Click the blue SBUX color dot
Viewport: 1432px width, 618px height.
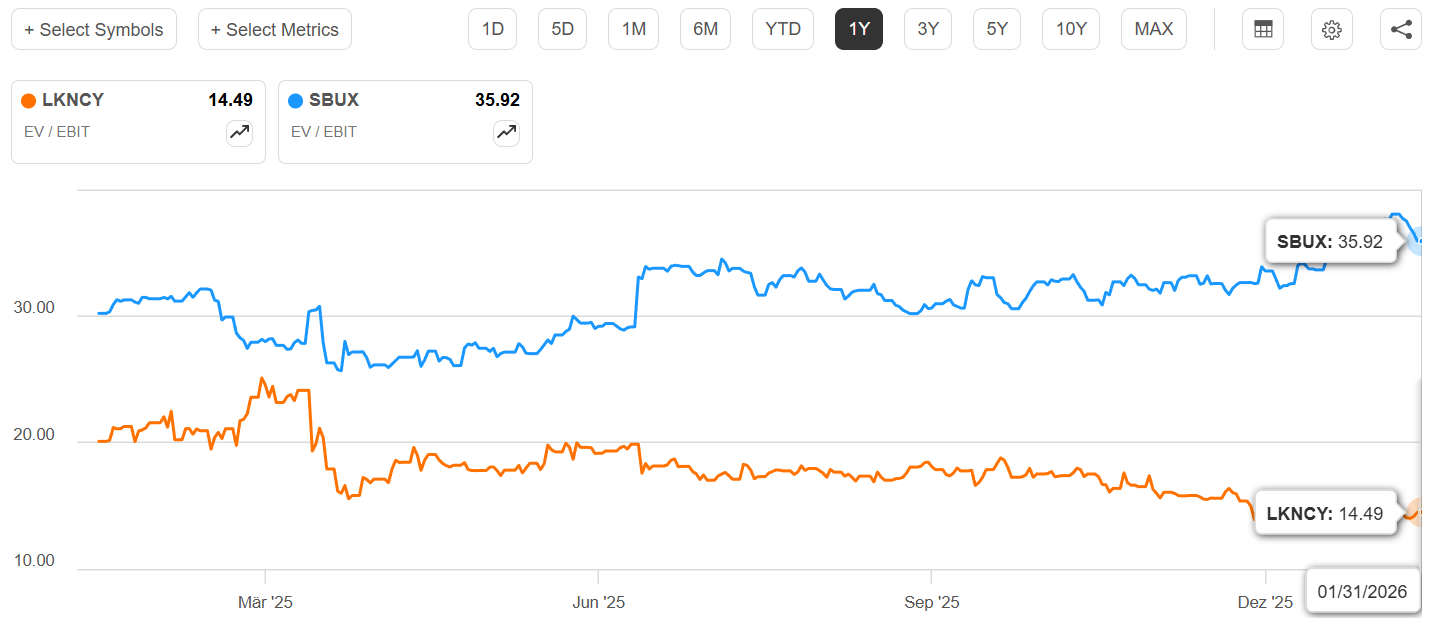(296, 100)
